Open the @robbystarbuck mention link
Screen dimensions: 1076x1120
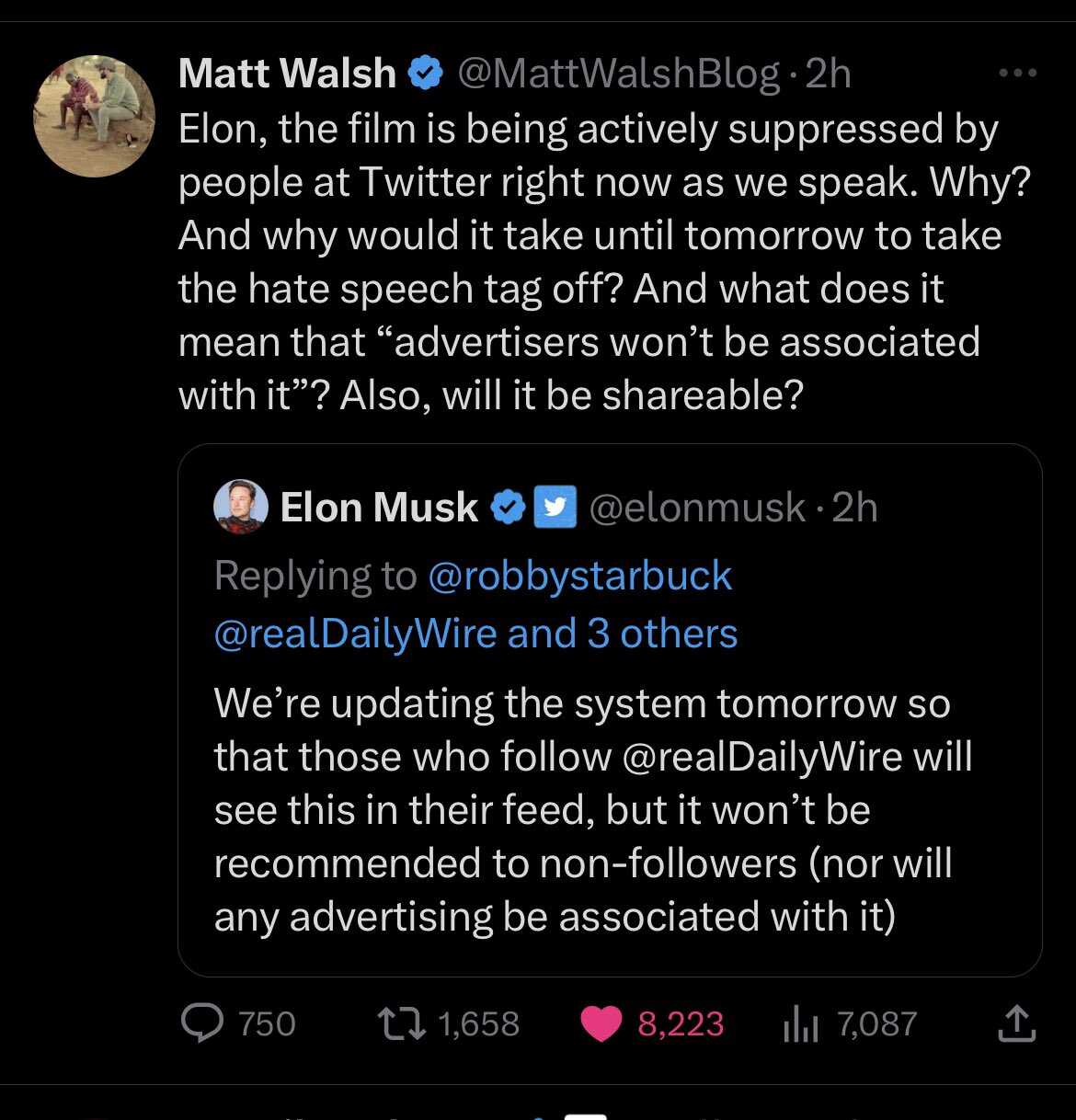tap(579, 577)
